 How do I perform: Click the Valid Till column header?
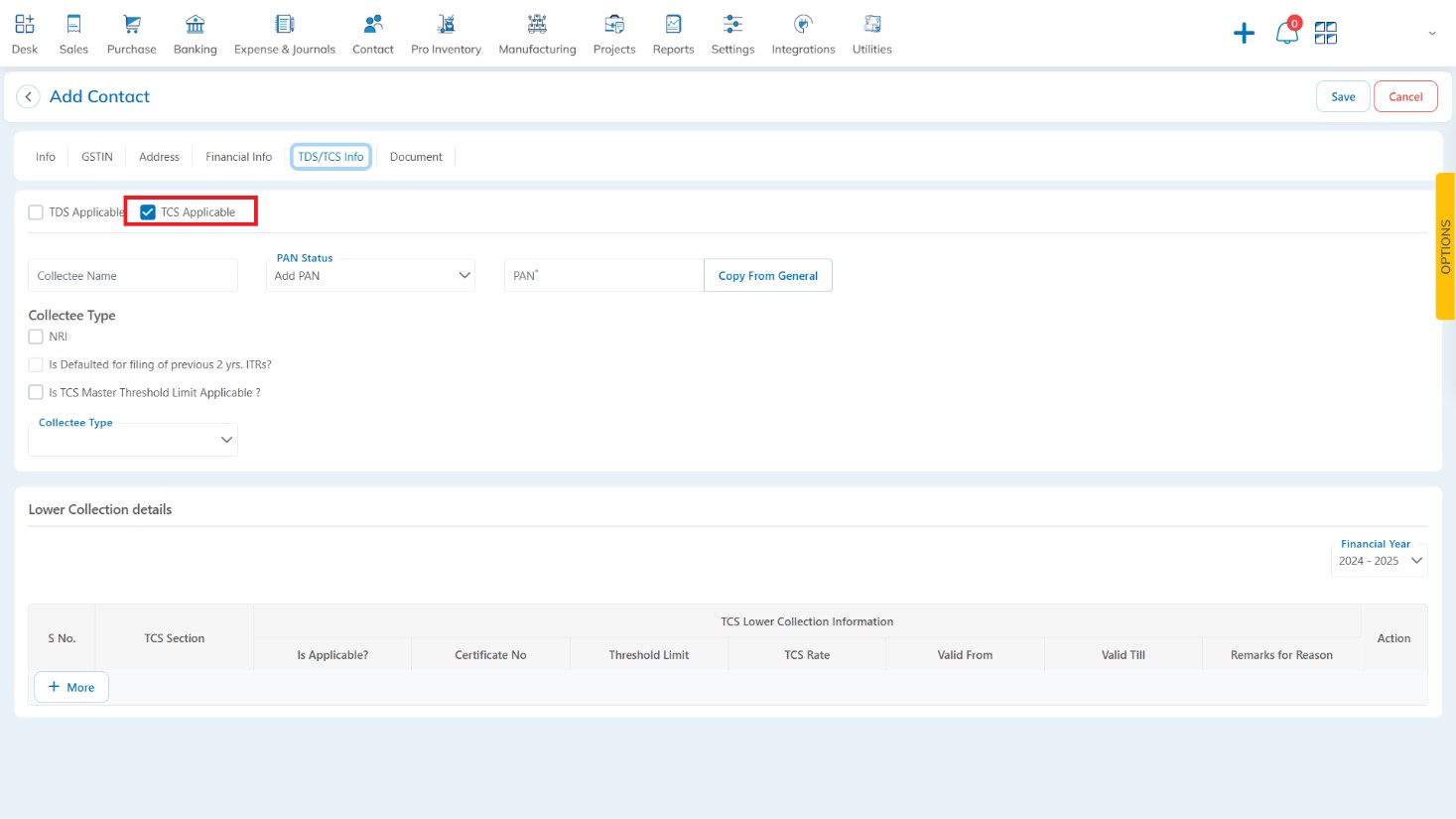(1124, 655)
